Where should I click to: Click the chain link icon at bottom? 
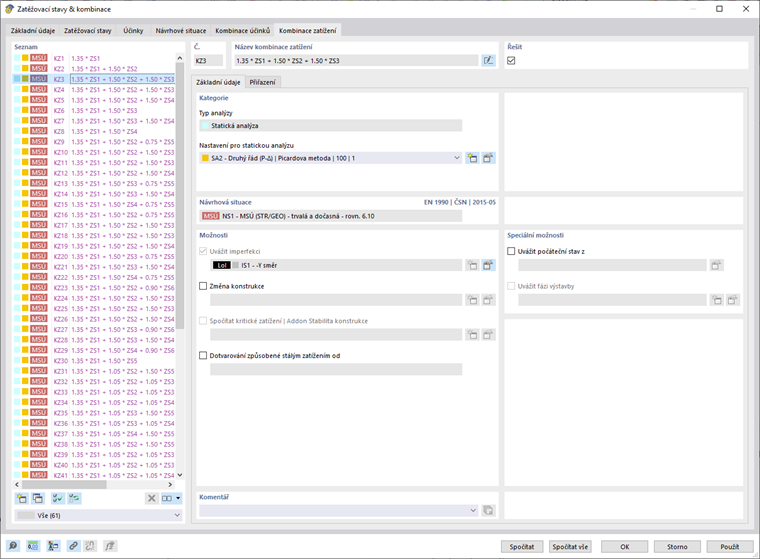coord(73,546)
